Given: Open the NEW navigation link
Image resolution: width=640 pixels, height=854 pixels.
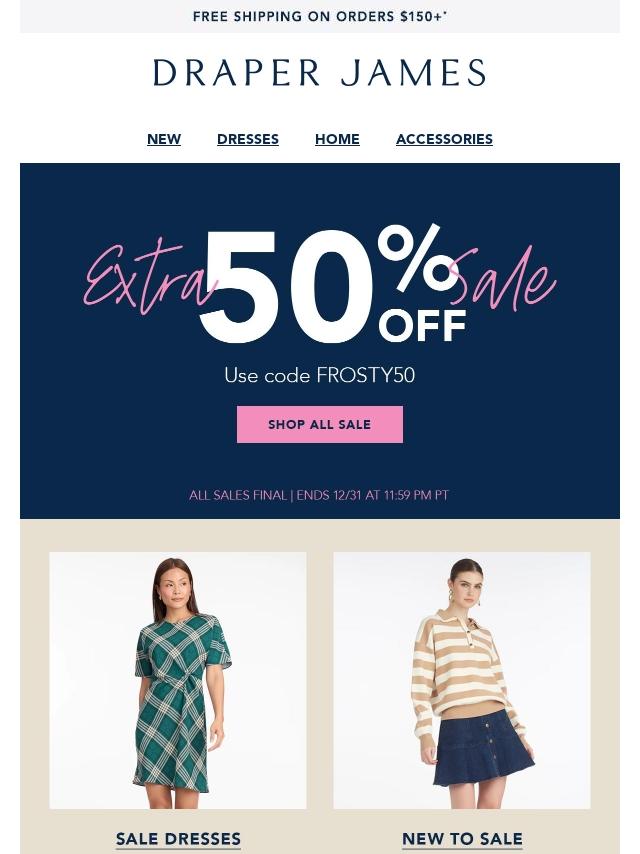Looking at the screenshot, I should [164, 139].
